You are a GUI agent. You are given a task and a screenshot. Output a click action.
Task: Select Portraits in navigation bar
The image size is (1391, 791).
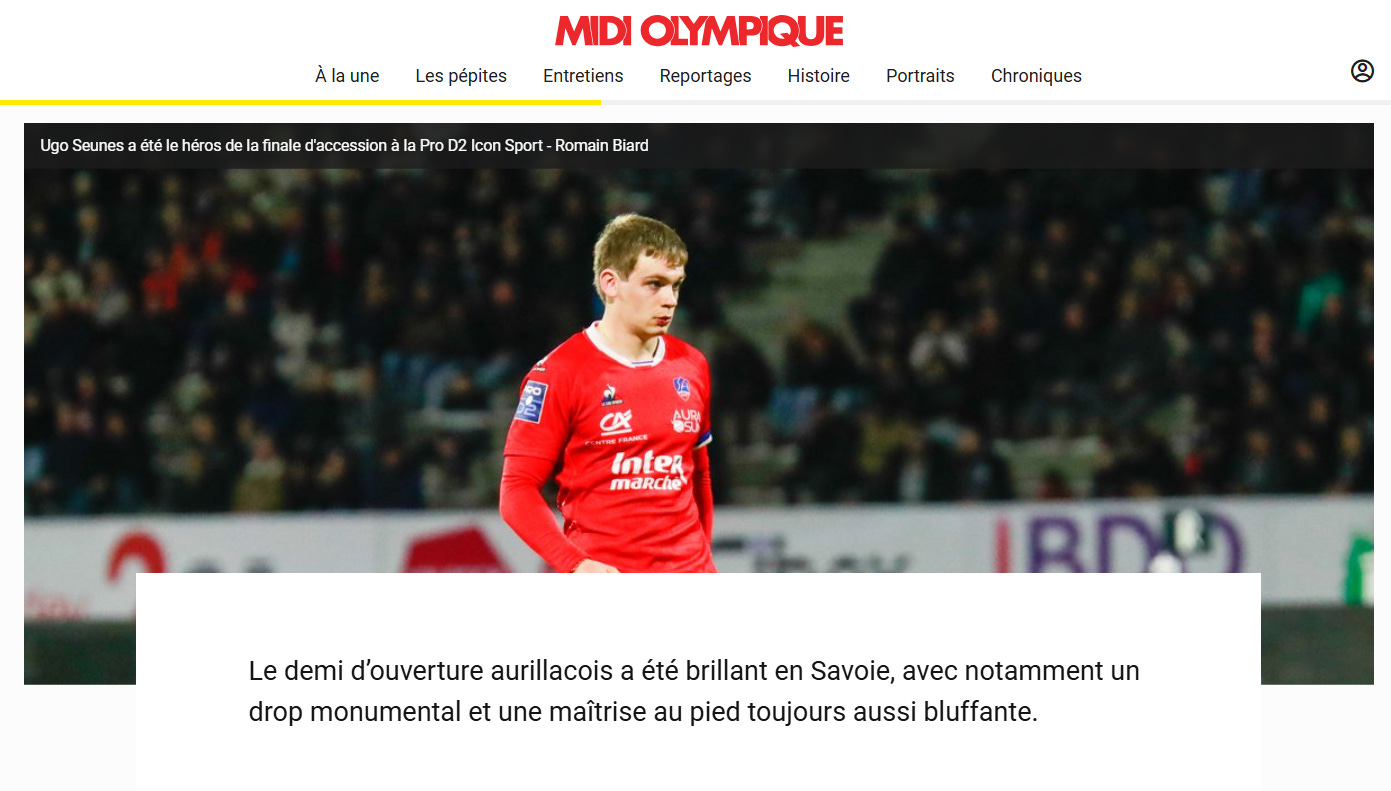pyautogui.click(x=920, y=76)
